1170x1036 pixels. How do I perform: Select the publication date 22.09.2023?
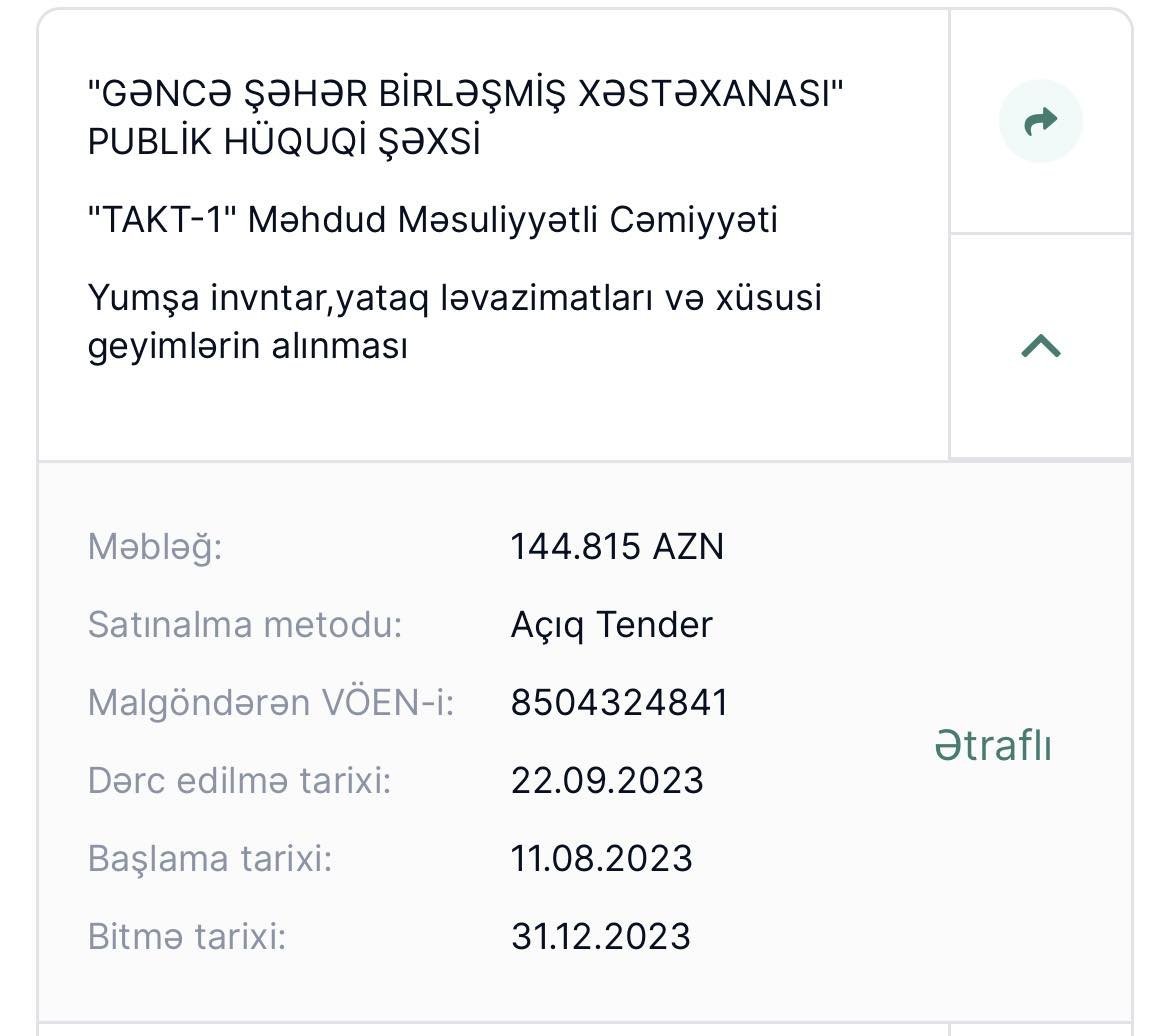607,781
